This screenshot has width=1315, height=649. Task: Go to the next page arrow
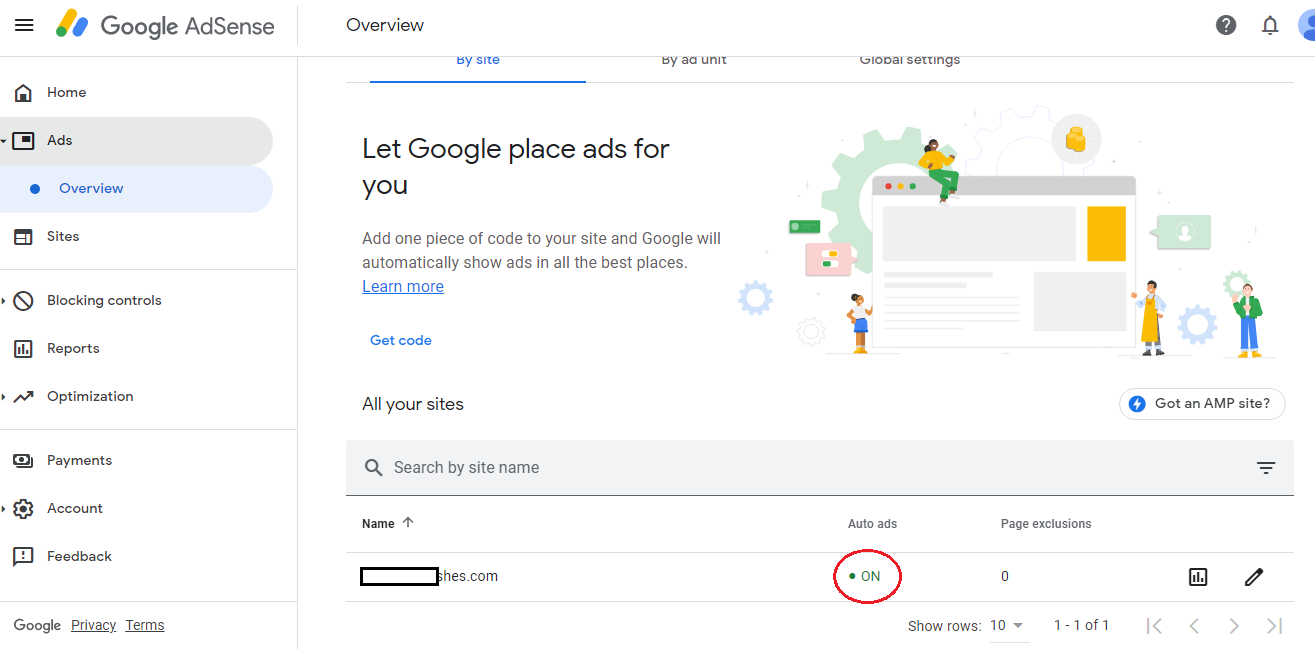pos(1234,625)
